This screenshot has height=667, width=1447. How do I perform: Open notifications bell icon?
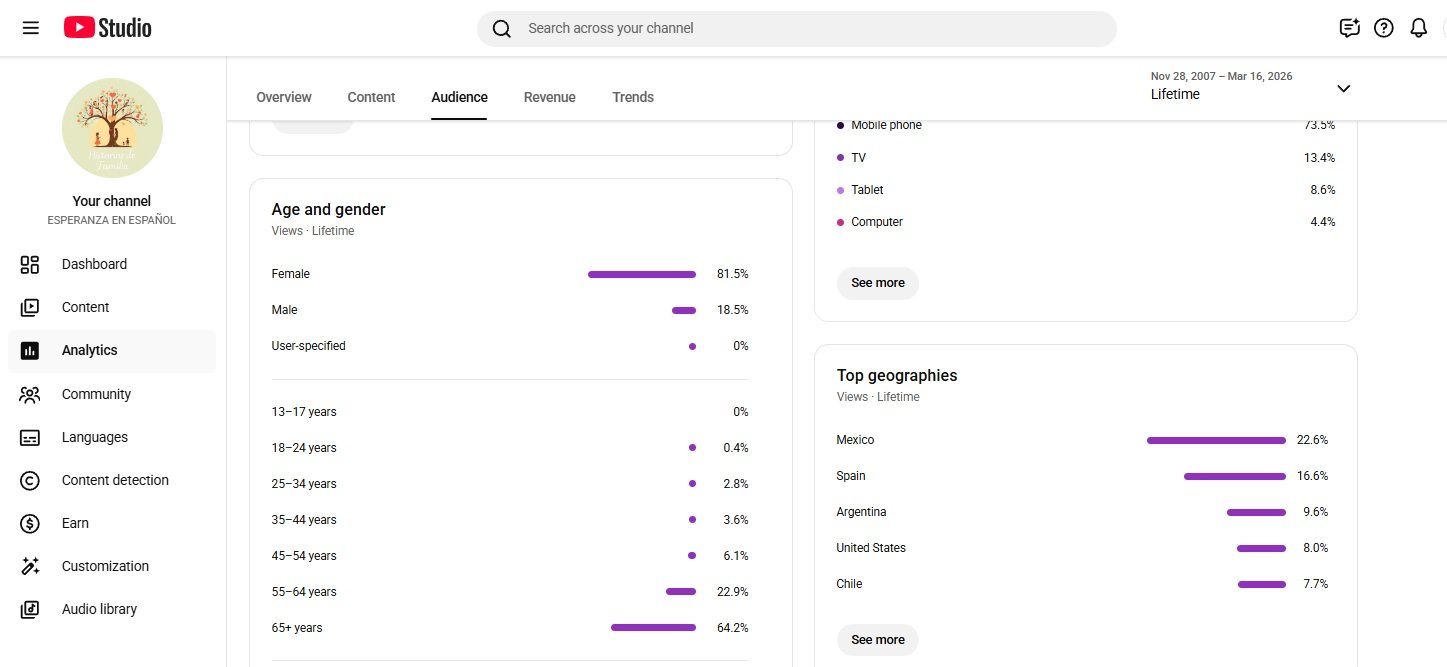pos(1418,28)
